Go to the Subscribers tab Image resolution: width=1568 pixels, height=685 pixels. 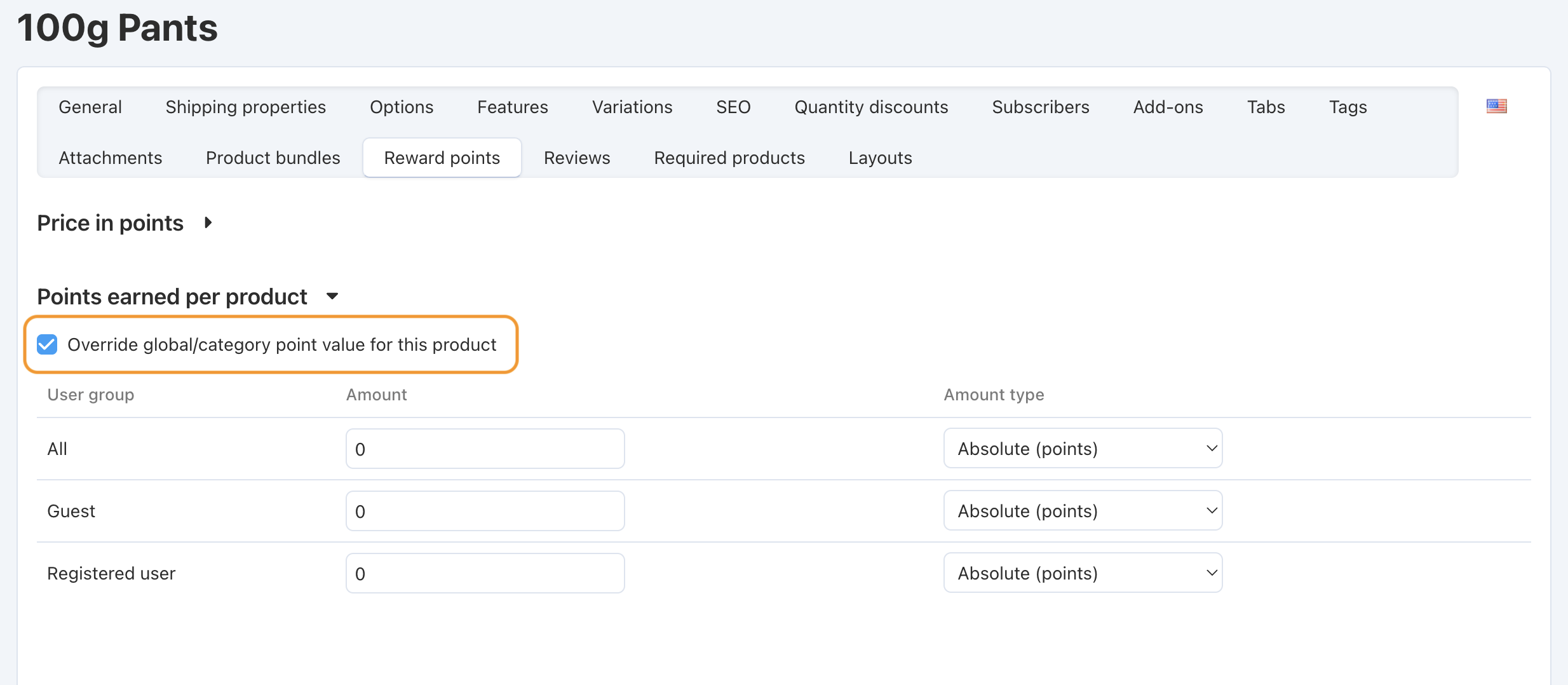tap(1041, 107)
